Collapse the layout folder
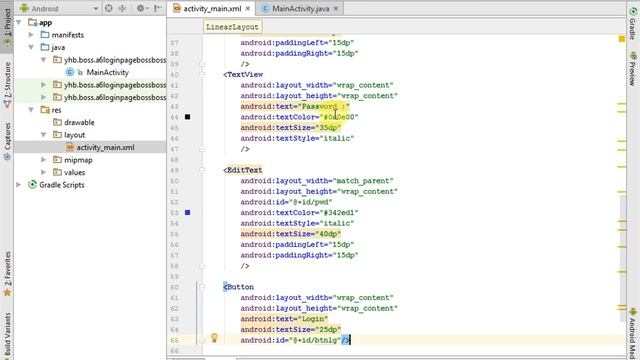This screenshot has width=640, height=360. tap(43, 135)
